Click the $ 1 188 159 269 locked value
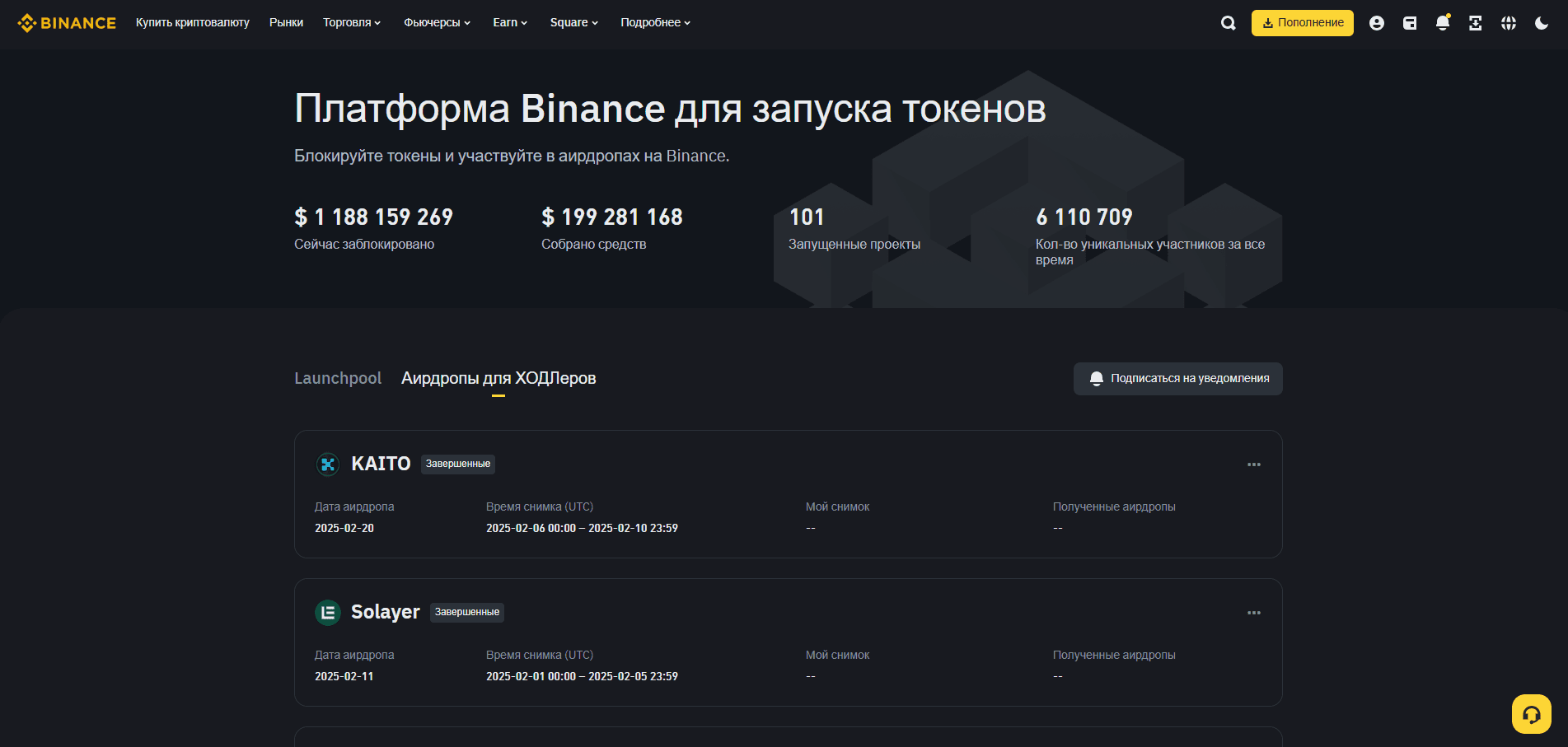1568x747 pixels. (374, 217)
